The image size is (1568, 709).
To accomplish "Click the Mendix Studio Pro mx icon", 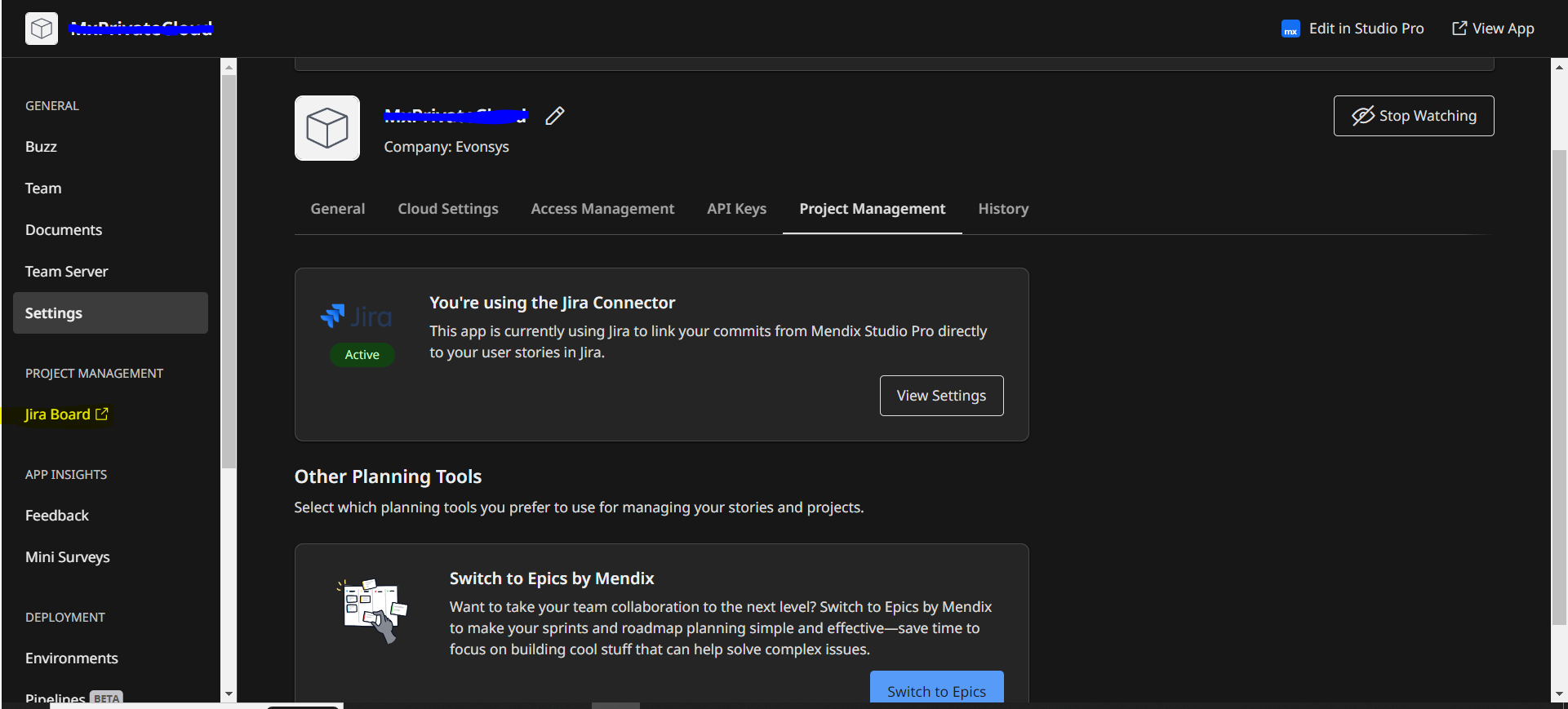I will pyautogui.click(x=1290, y=29).
